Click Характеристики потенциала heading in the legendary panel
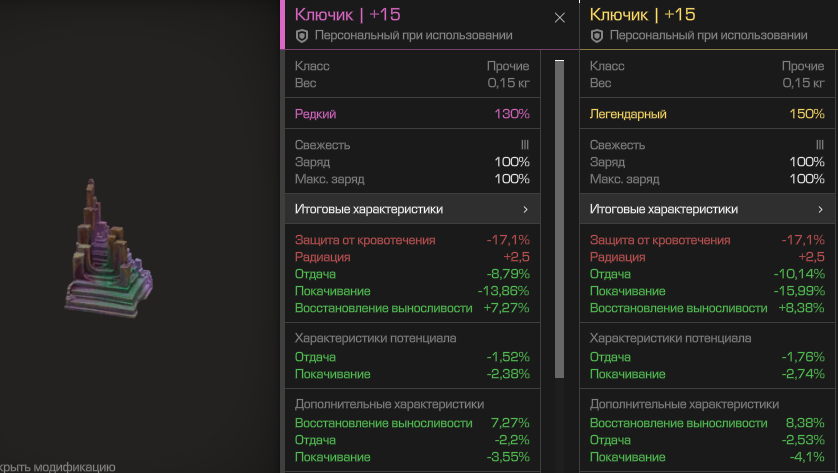Image resolution: width=838 pixels, height=473 pixels. click(x=670, y=338)
